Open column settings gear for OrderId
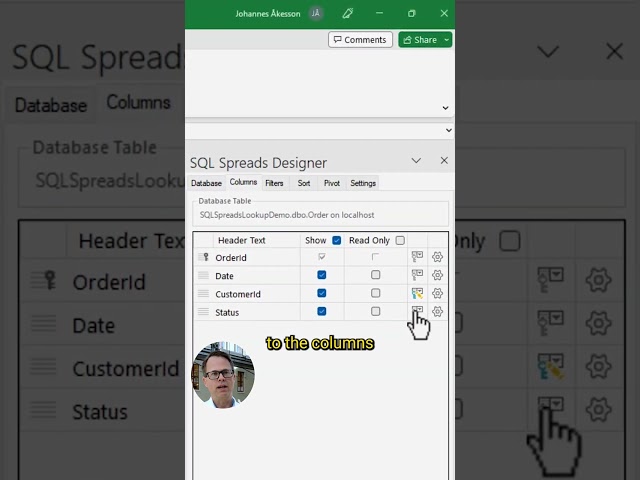Image resolution: width=640 pixels, height=480 pixels. (437, 257)
